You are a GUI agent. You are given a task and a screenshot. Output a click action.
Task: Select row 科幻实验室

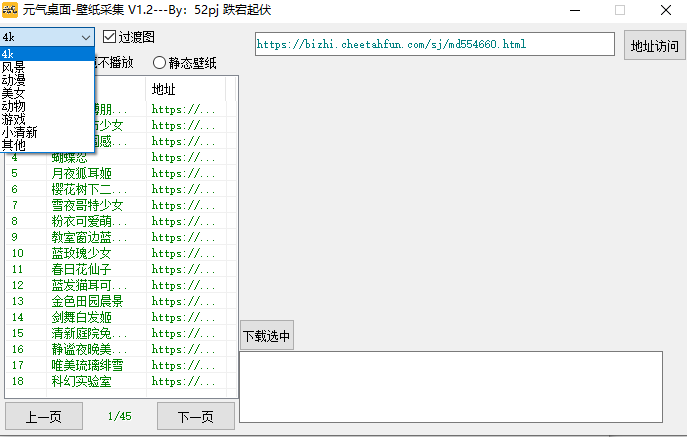[121, 381]
